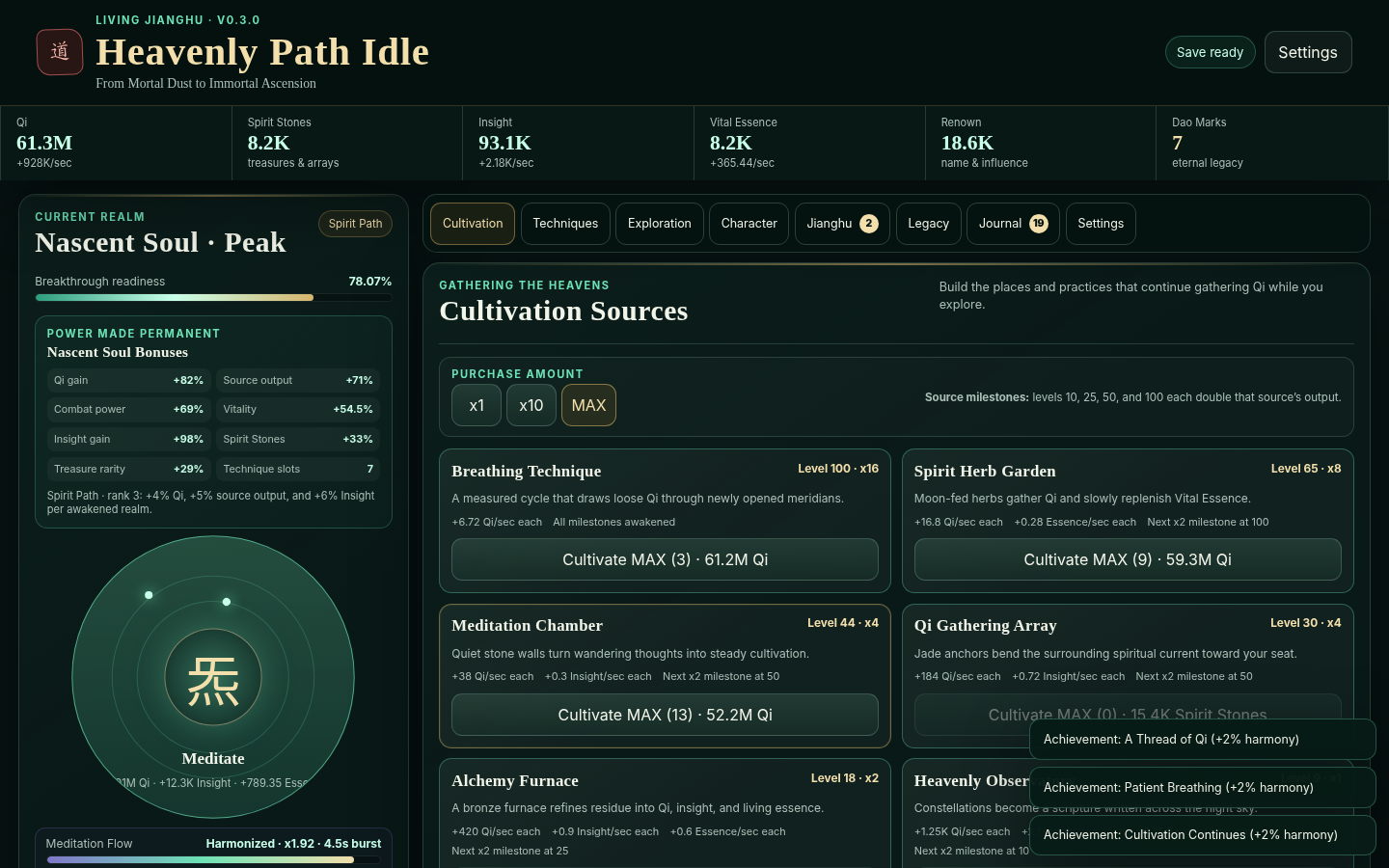Screen dimensions: 1389x868
Task: Click Meditation Chamber Level 44 label
Action: [x=842, y=623]
